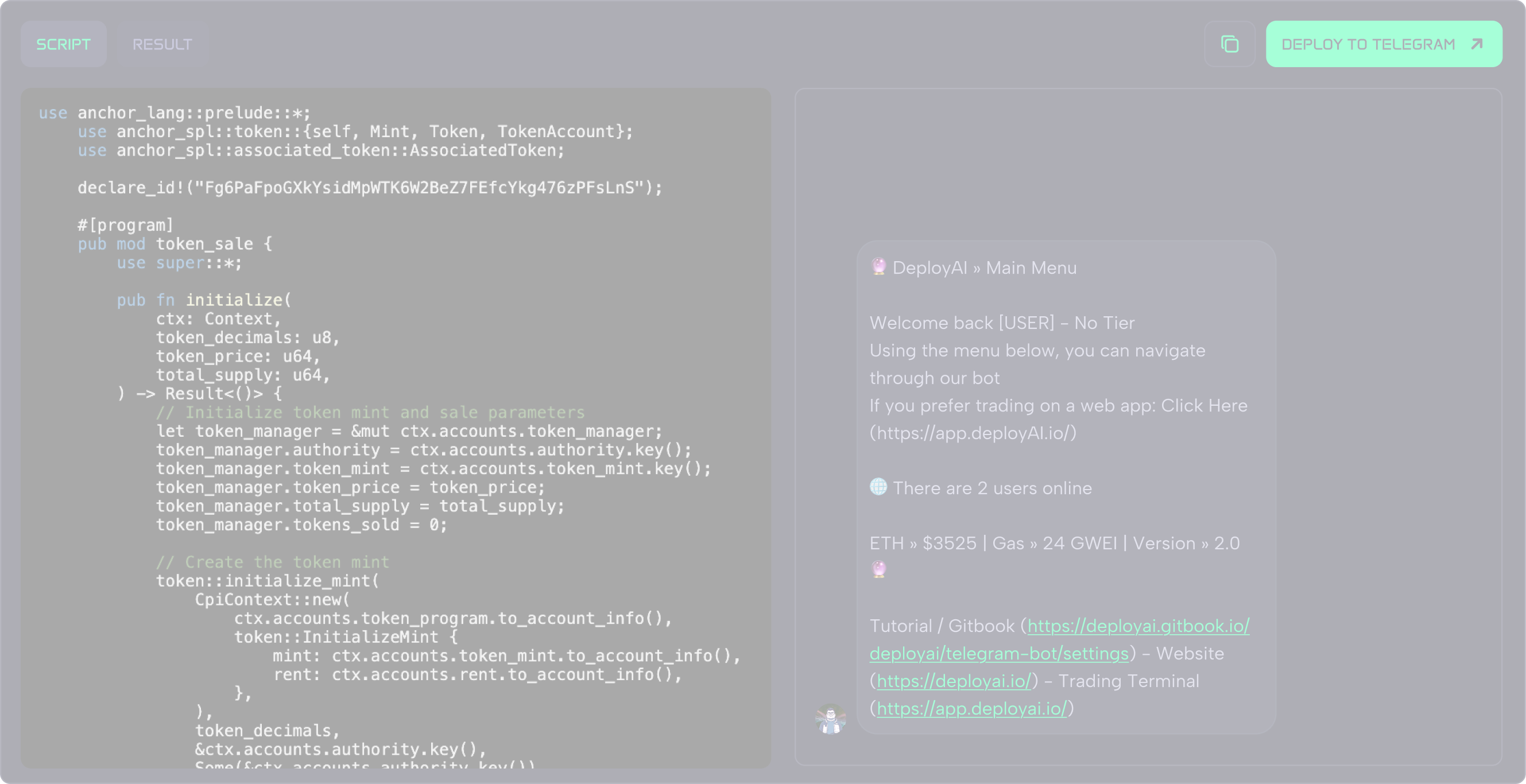Open the RESULT tab
This screenshot has width=1526, height=784.
tap(162, 44)
